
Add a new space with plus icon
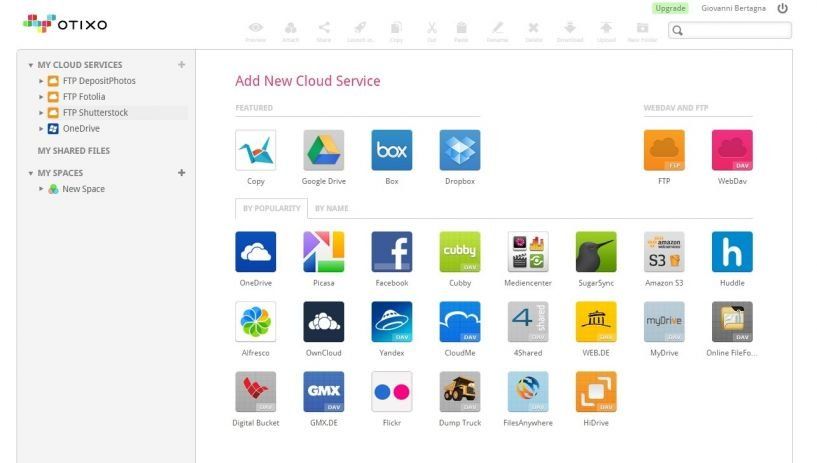181,172
